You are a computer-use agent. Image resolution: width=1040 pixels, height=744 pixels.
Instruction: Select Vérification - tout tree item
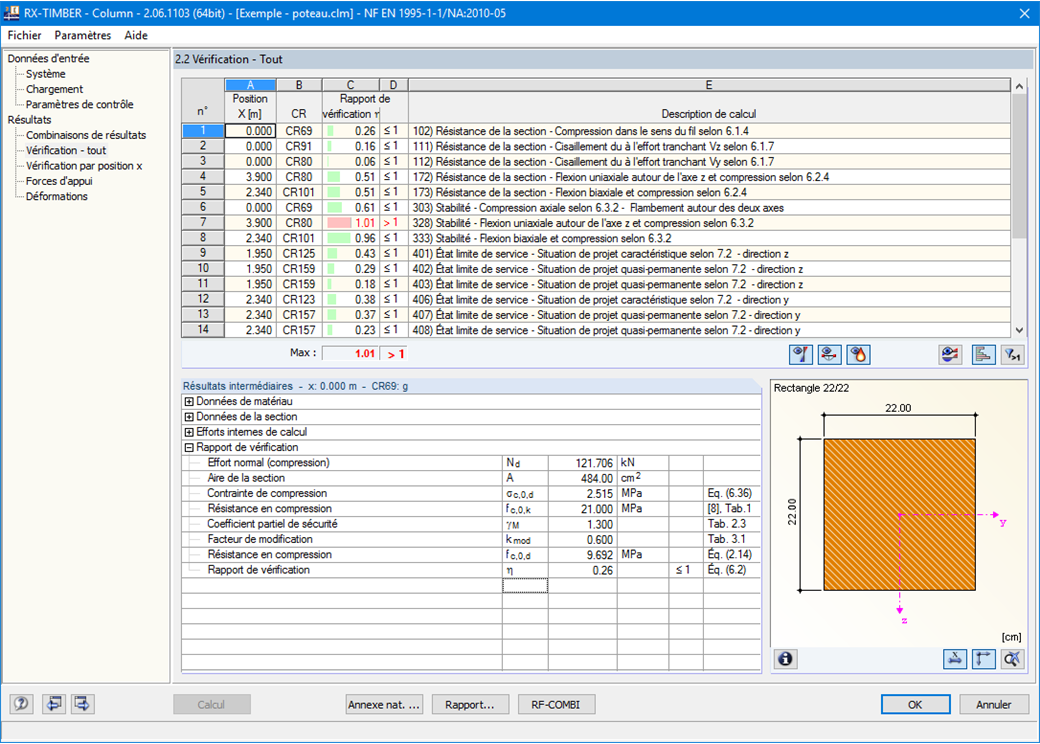pos(66,150)
